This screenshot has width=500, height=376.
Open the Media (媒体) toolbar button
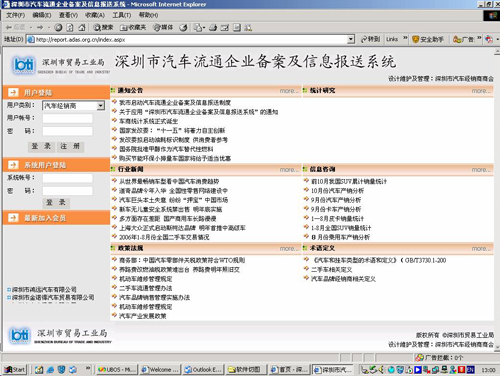[163, 27]
